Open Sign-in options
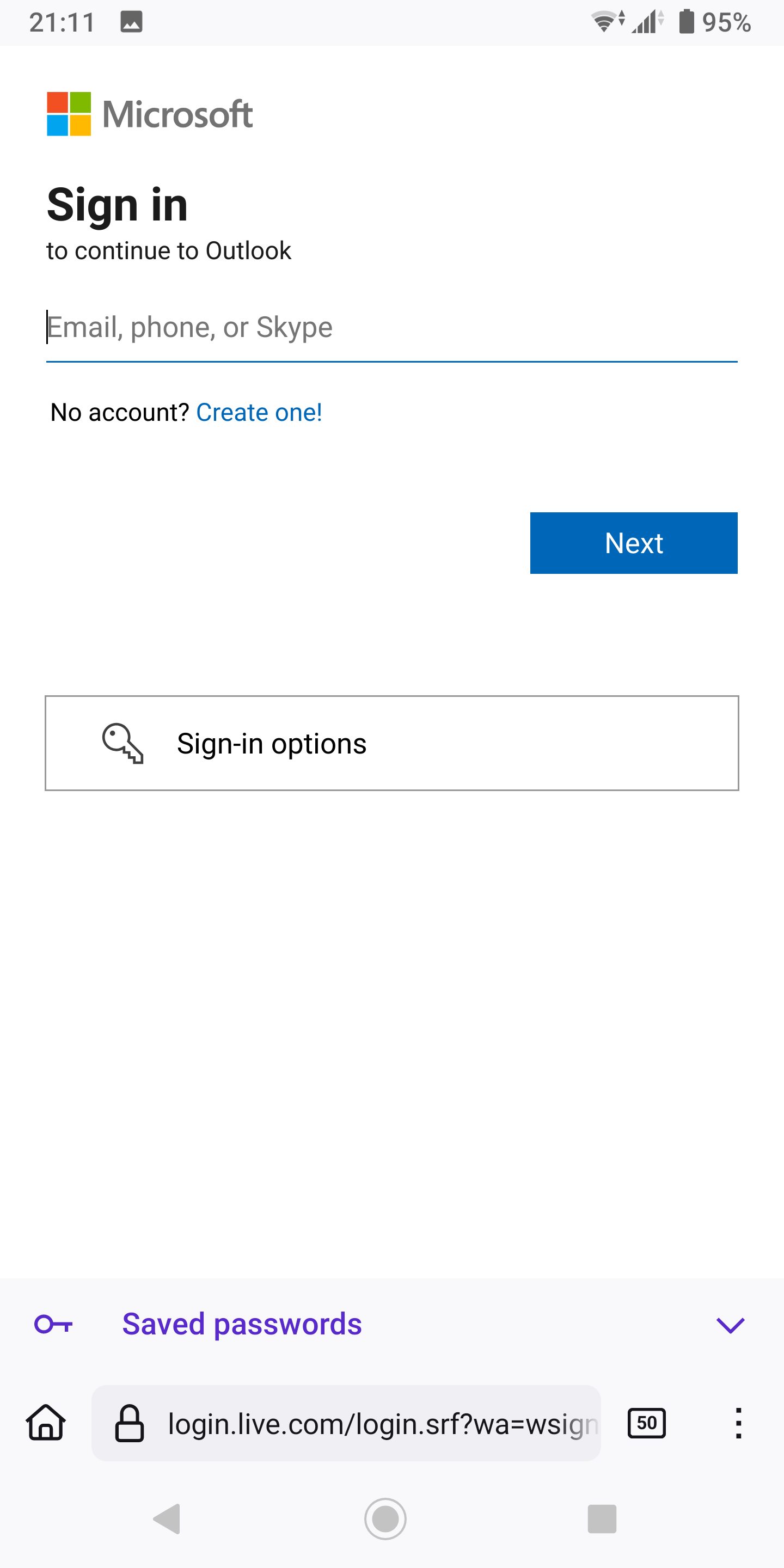 coord(392,743)
